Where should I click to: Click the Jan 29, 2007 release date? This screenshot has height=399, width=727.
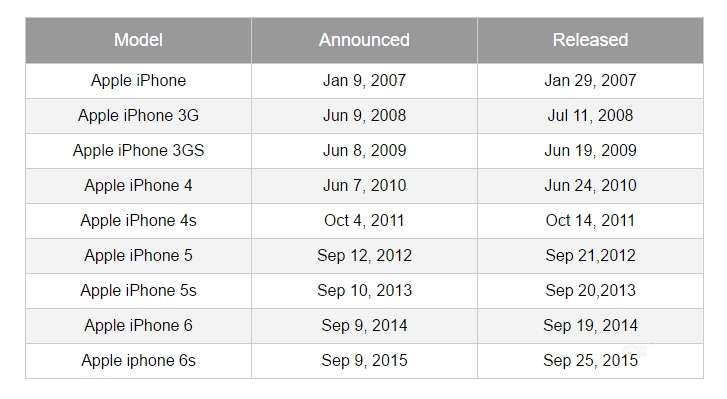point(590,81)
